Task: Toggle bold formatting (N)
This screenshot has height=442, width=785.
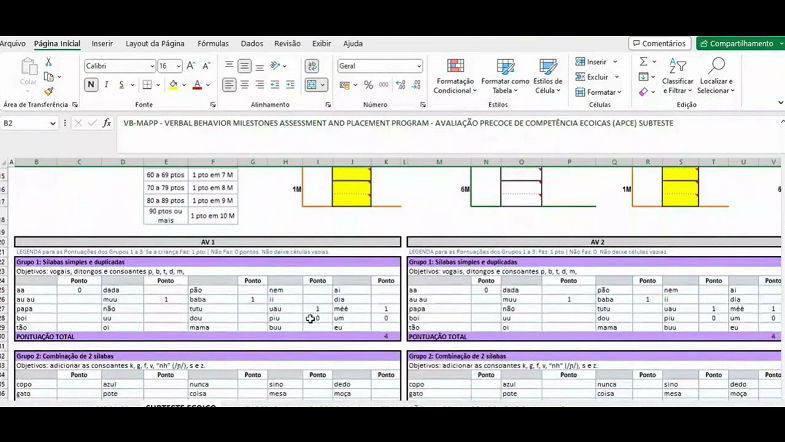Action: tap(91, 85)
